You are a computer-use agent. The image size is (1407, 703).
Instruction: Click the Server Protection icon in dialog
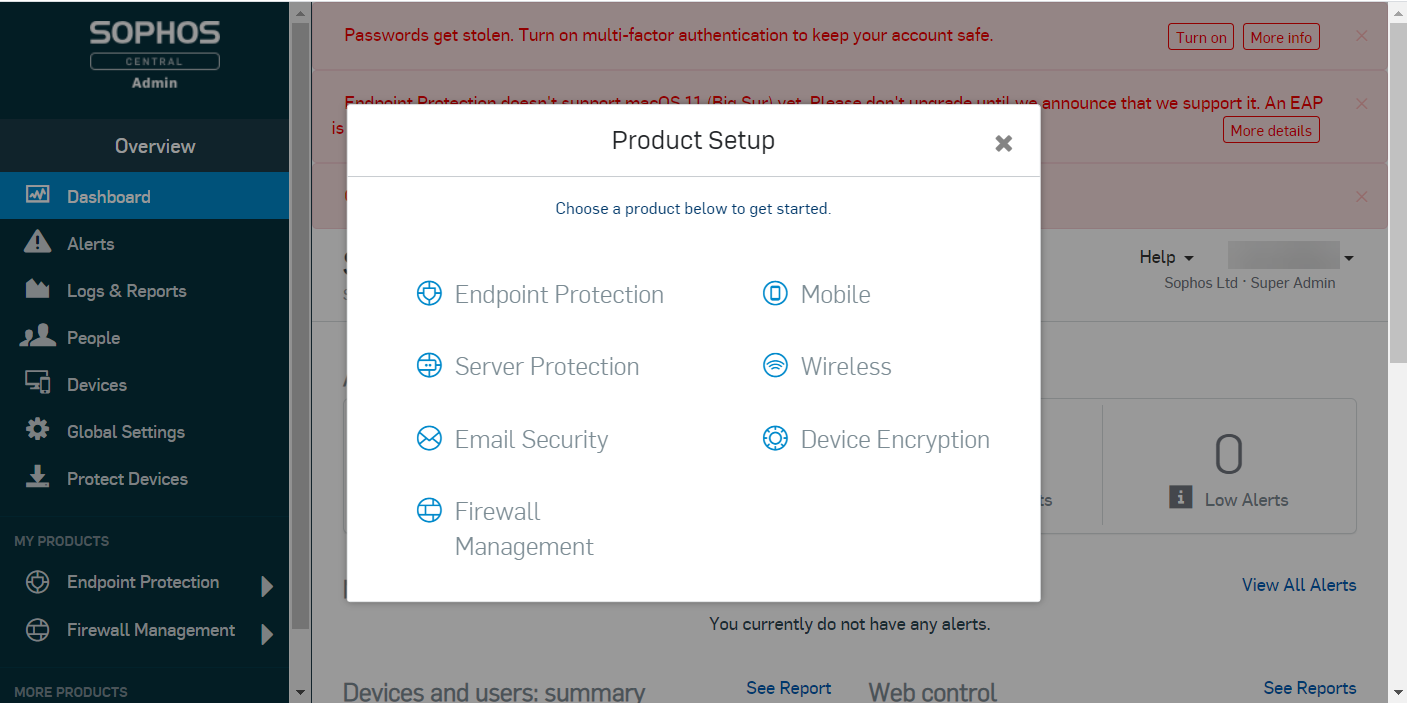[429, 366]
